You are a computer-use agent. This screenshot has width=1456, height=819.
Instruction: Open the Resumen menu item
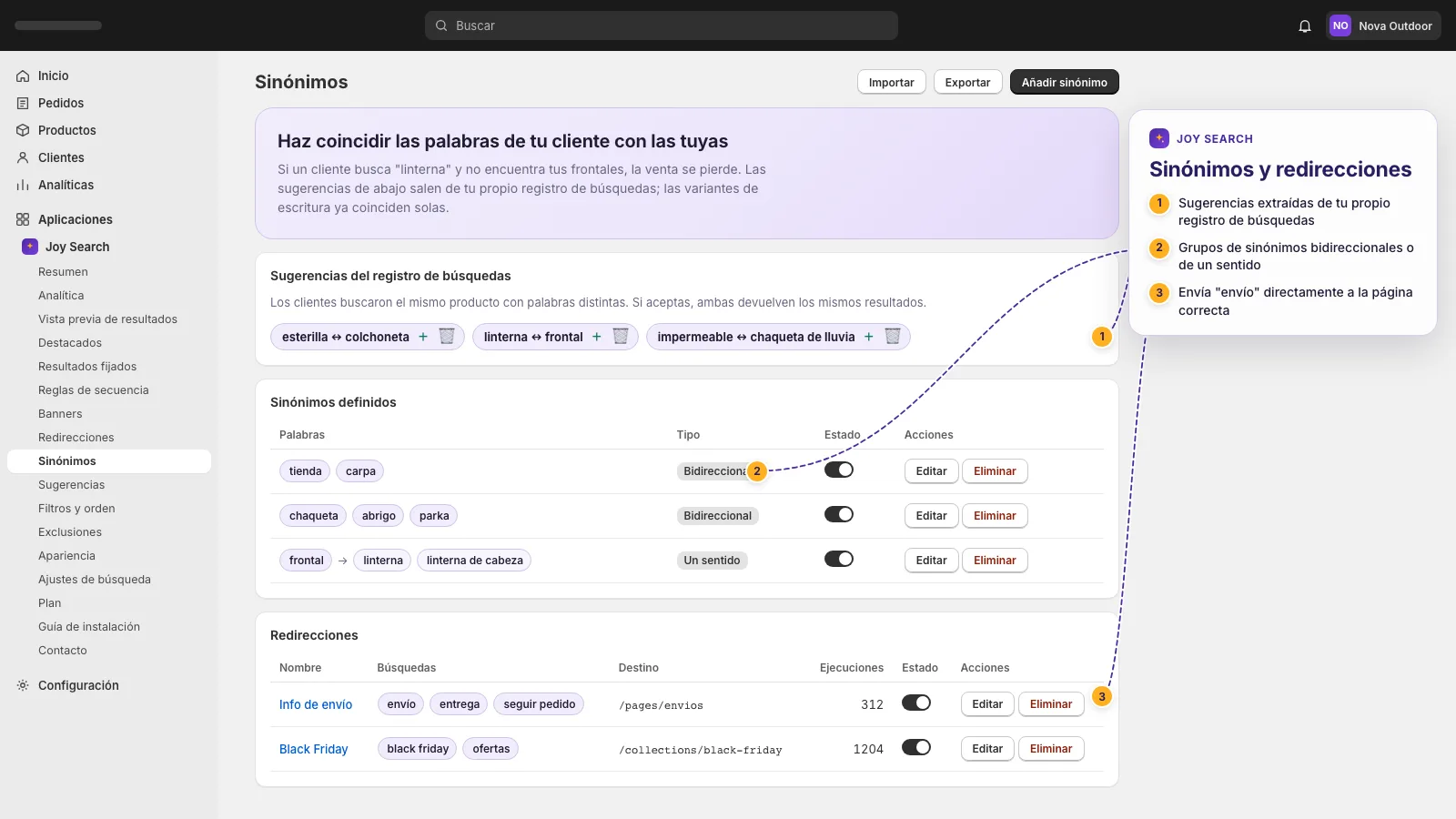109,272
